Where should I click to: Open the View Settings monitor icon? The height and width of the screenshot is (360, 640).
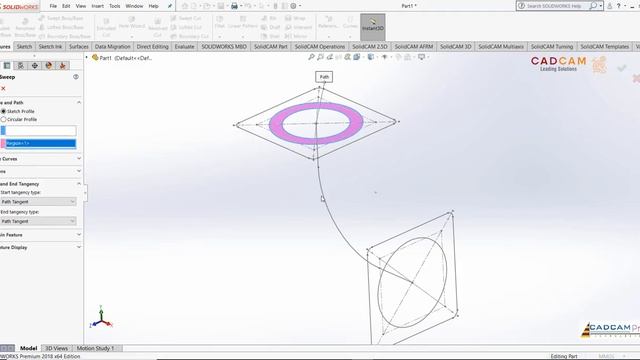(x=421, y=57)
